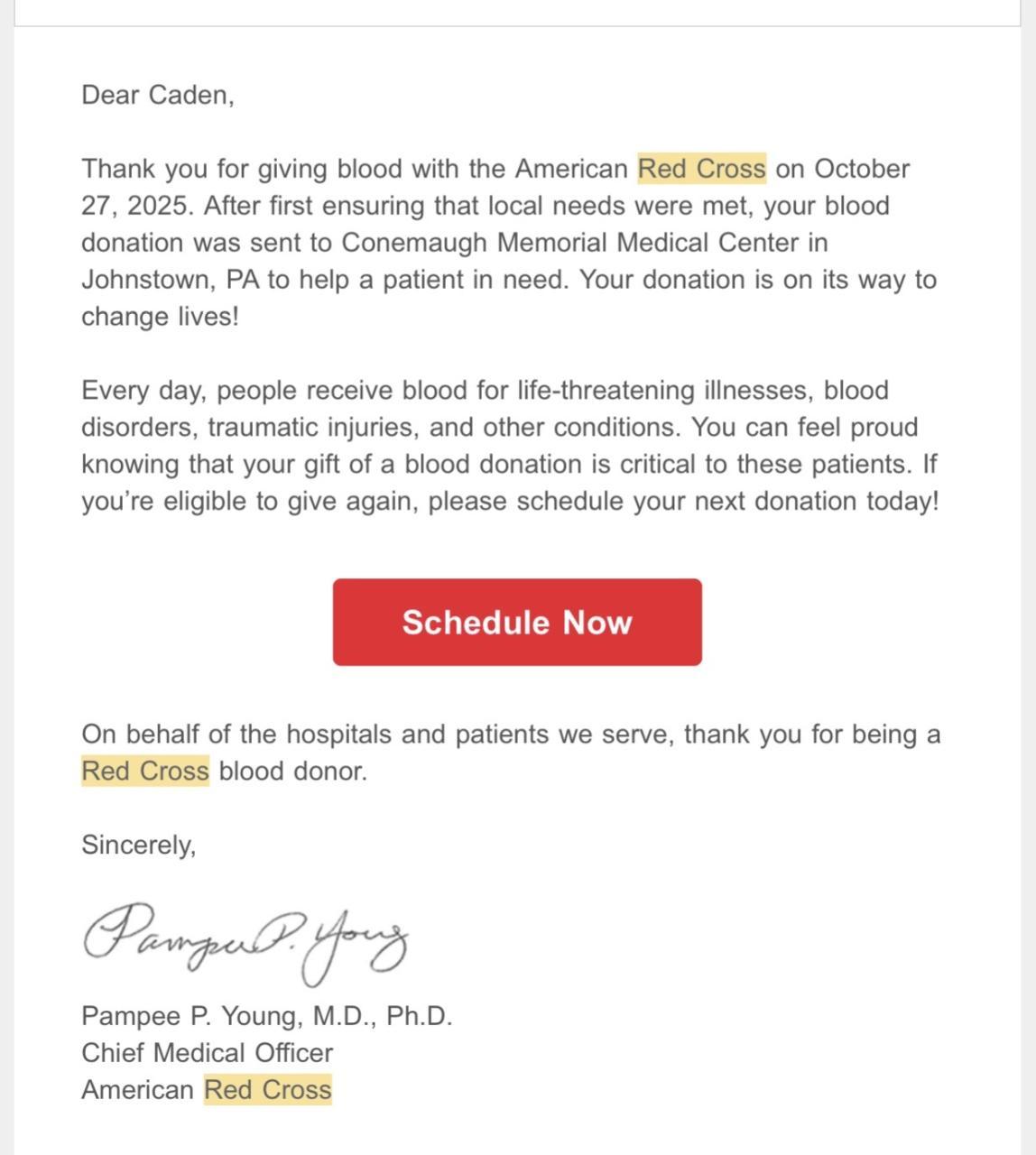Click the line starting 'On behalf of the hospitals'

click(510, 735)
